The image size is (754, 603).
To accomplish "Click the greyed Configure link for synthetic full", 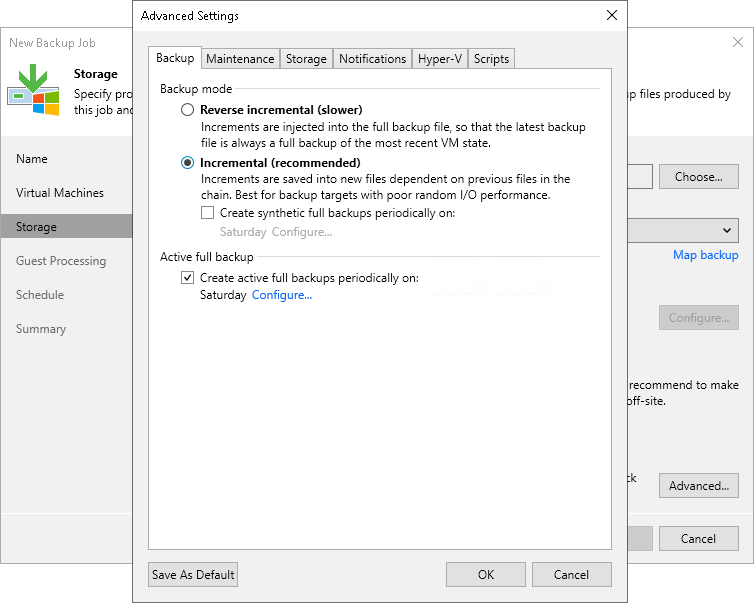I will click(x=302, y=232).
